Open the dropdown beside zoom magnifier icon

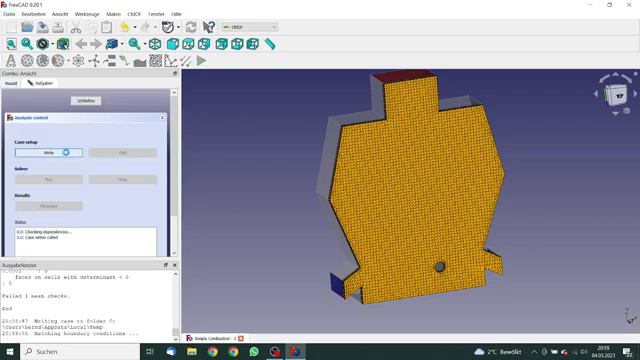coord(145,44)
